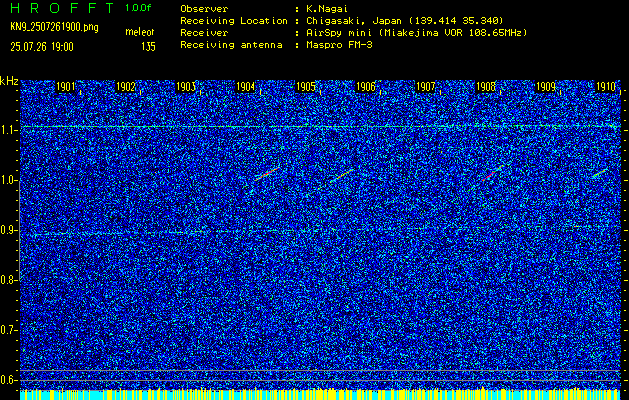
Task: Select the 1903 time marker
Action: pyautogui.click(x=186, y=87)
